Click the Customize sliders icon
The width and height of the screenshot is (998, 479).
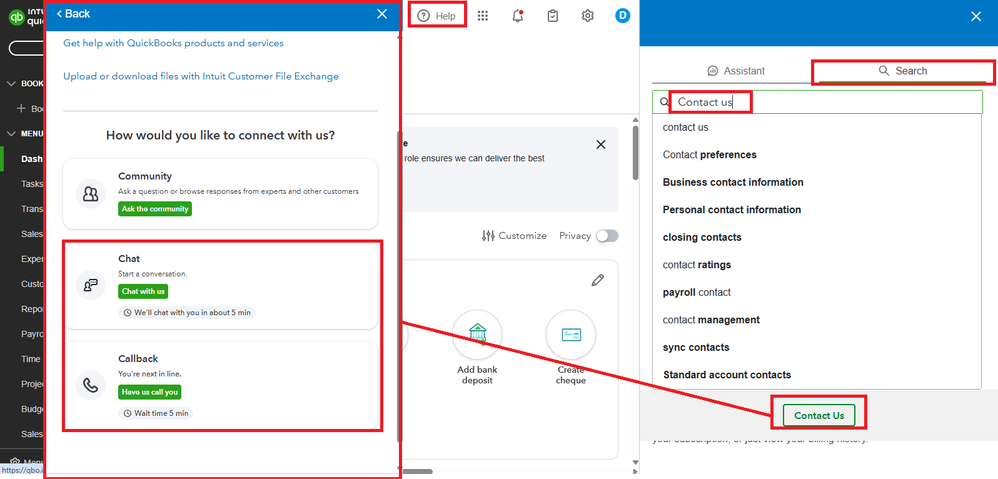pyautogui.click(x=488, y=236)
